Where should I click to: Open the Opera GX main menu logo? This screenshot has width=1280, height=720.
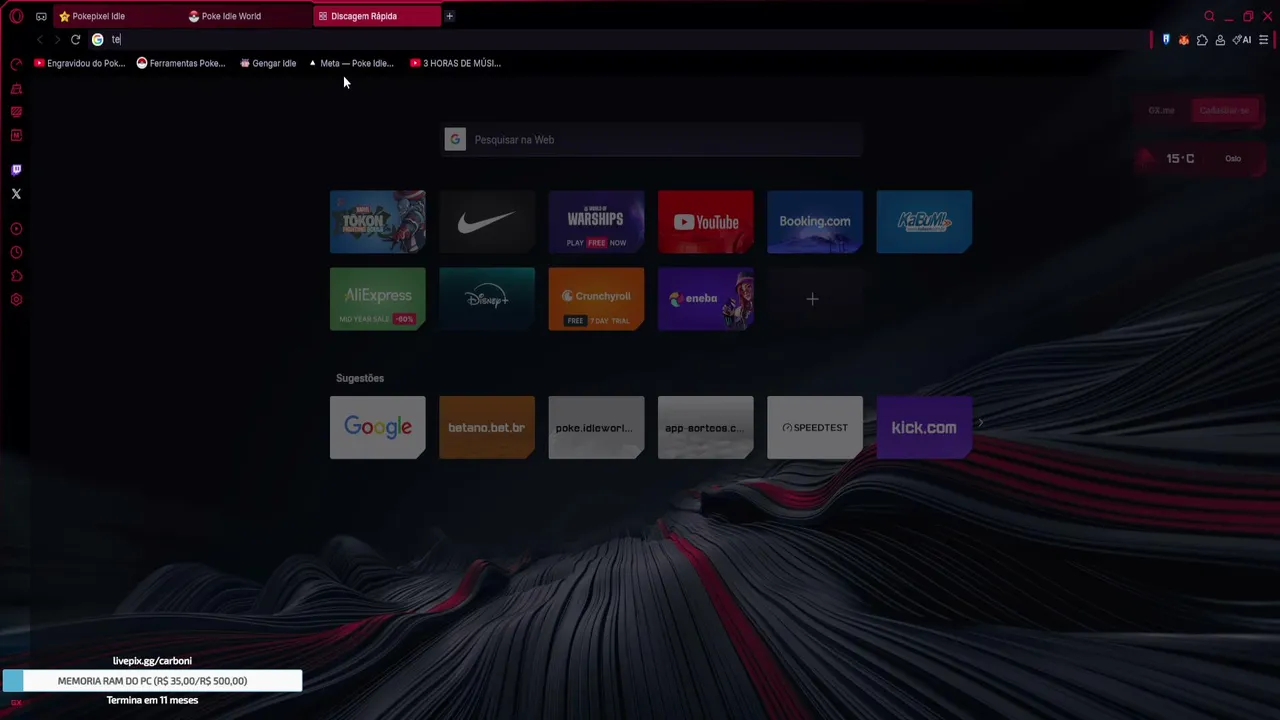coord(16,16)
